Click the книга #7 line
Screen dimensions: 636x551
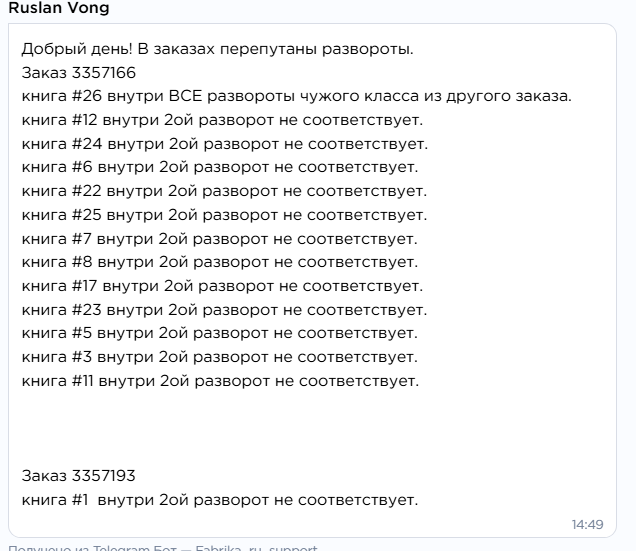219,239
